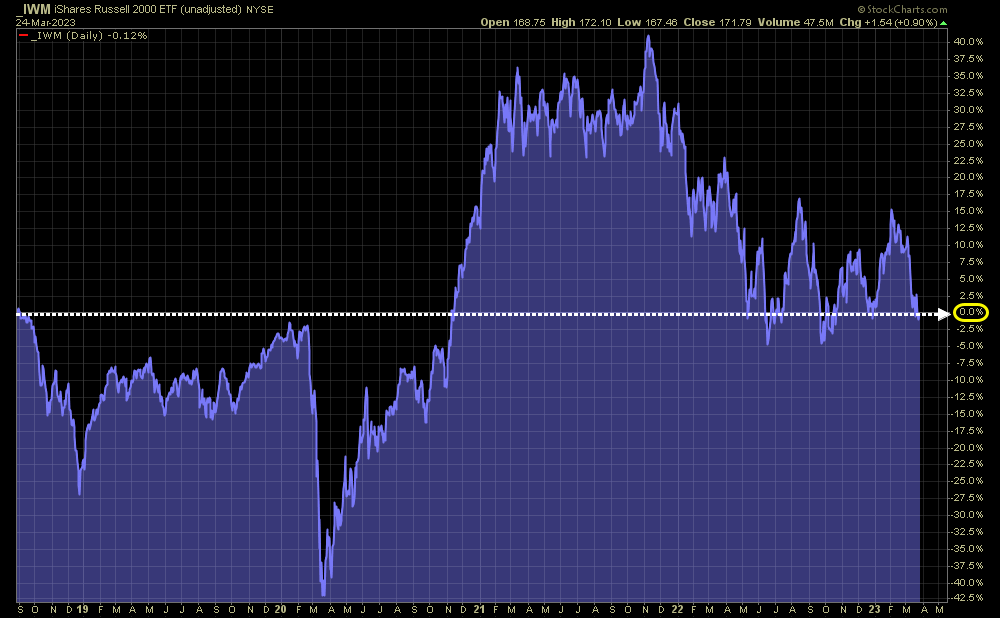The height and width of the screenshot is (618, 1000).
Task: Click the 30.0% y-axis label
Action: 968,109
